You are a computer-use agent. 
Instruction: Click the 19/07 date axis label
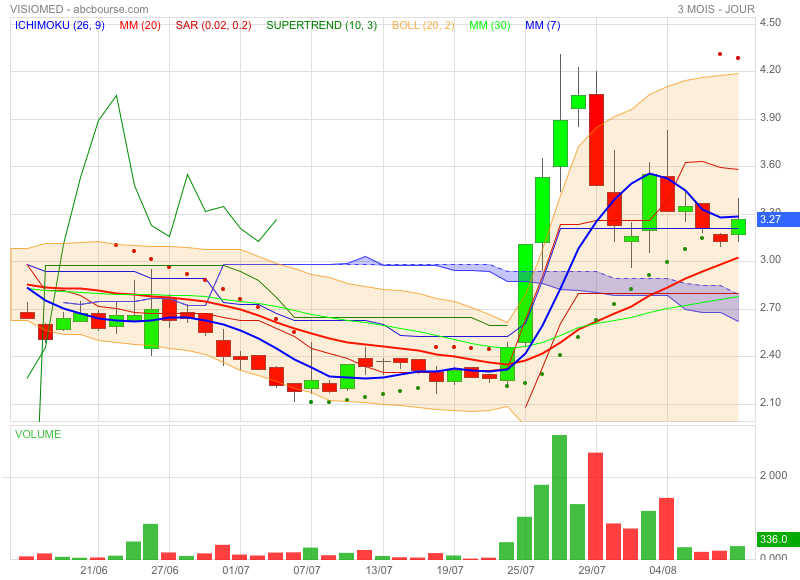[450, 570]
